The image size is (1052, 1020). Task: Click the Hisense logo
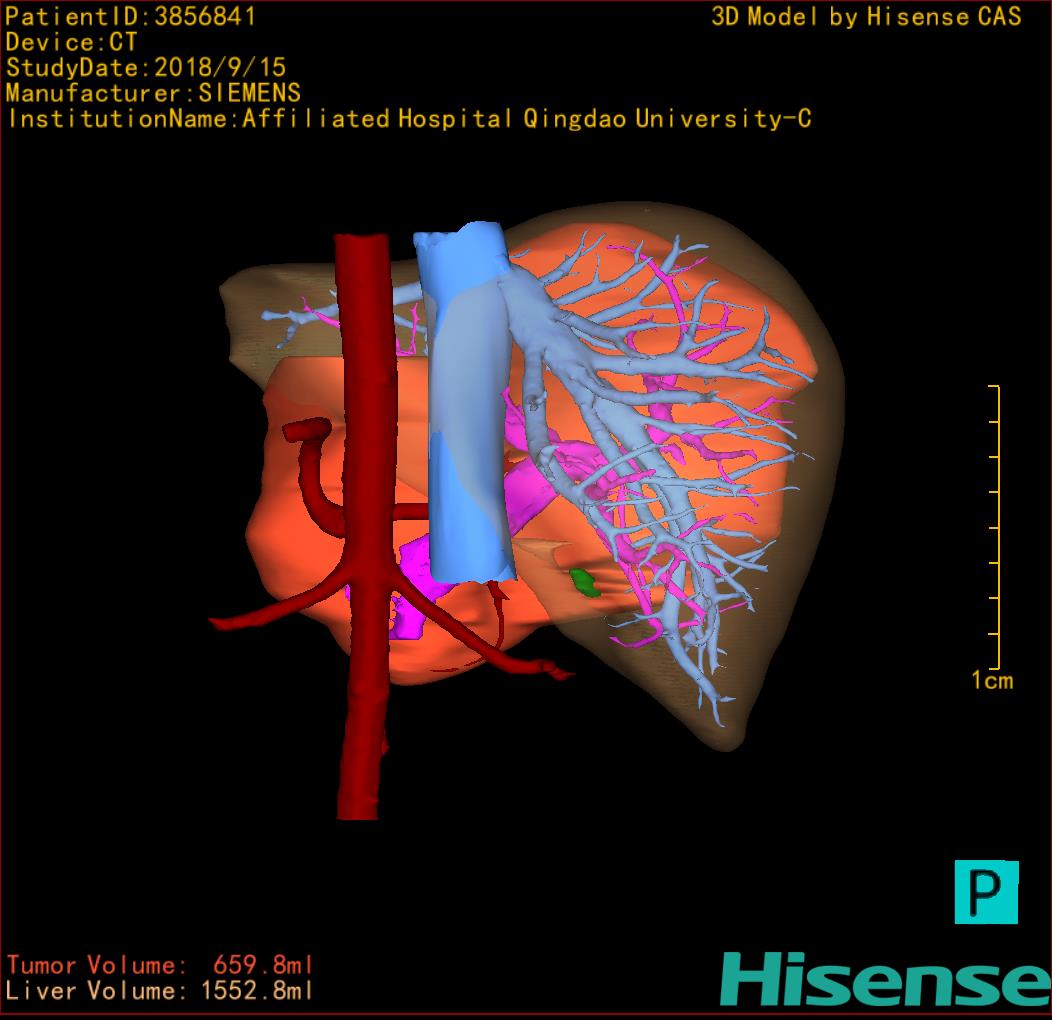[886, 979]
